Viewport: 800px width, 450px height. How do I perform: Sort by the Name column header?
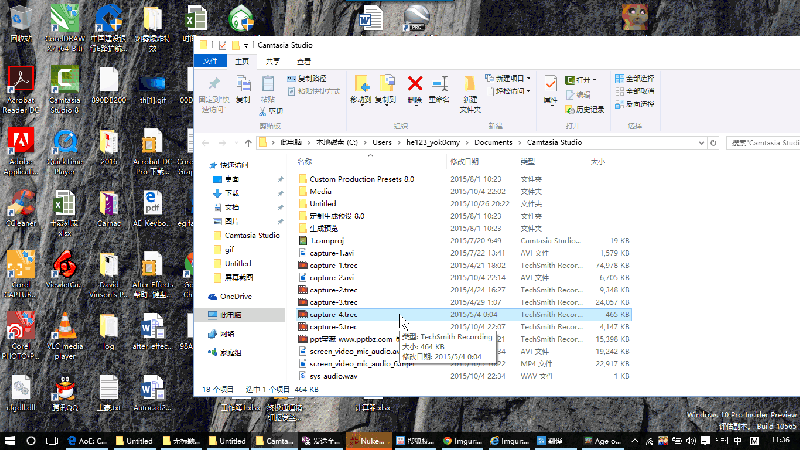305,162
